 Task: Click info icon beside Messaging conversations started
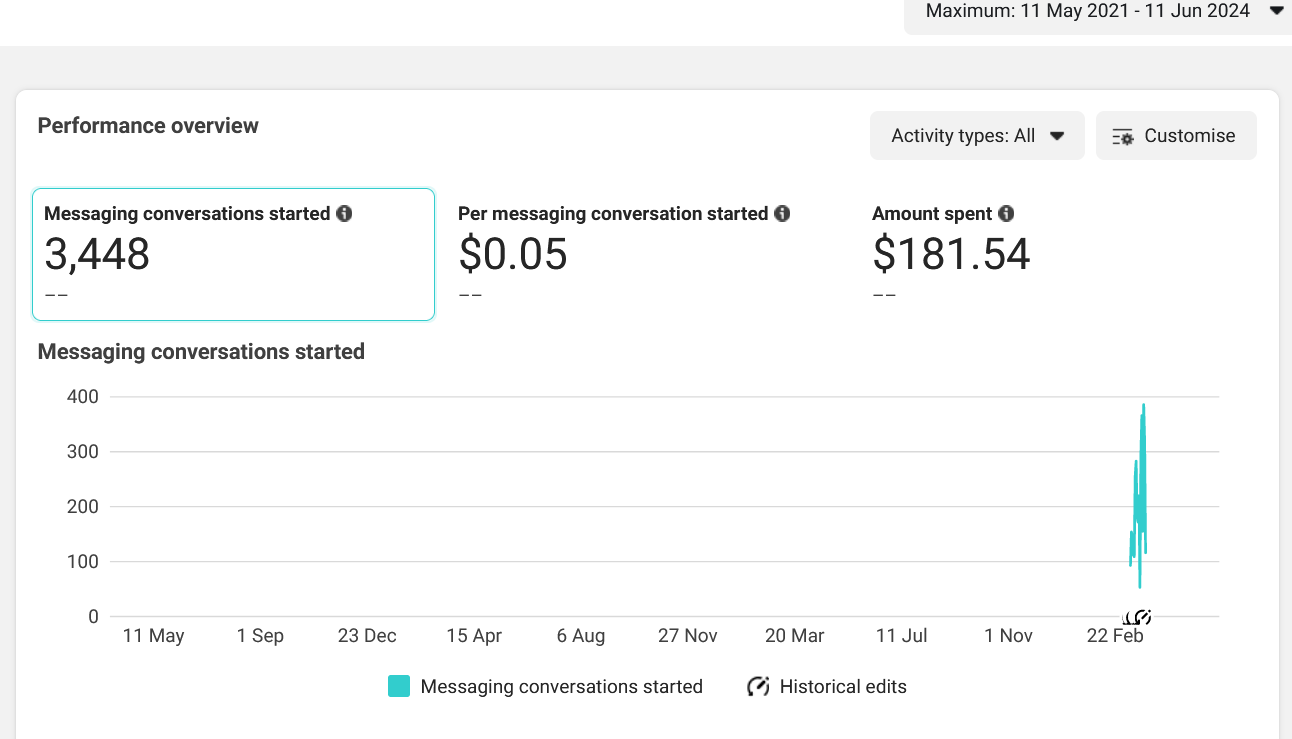pyautogui.click(x=344, y=213)
